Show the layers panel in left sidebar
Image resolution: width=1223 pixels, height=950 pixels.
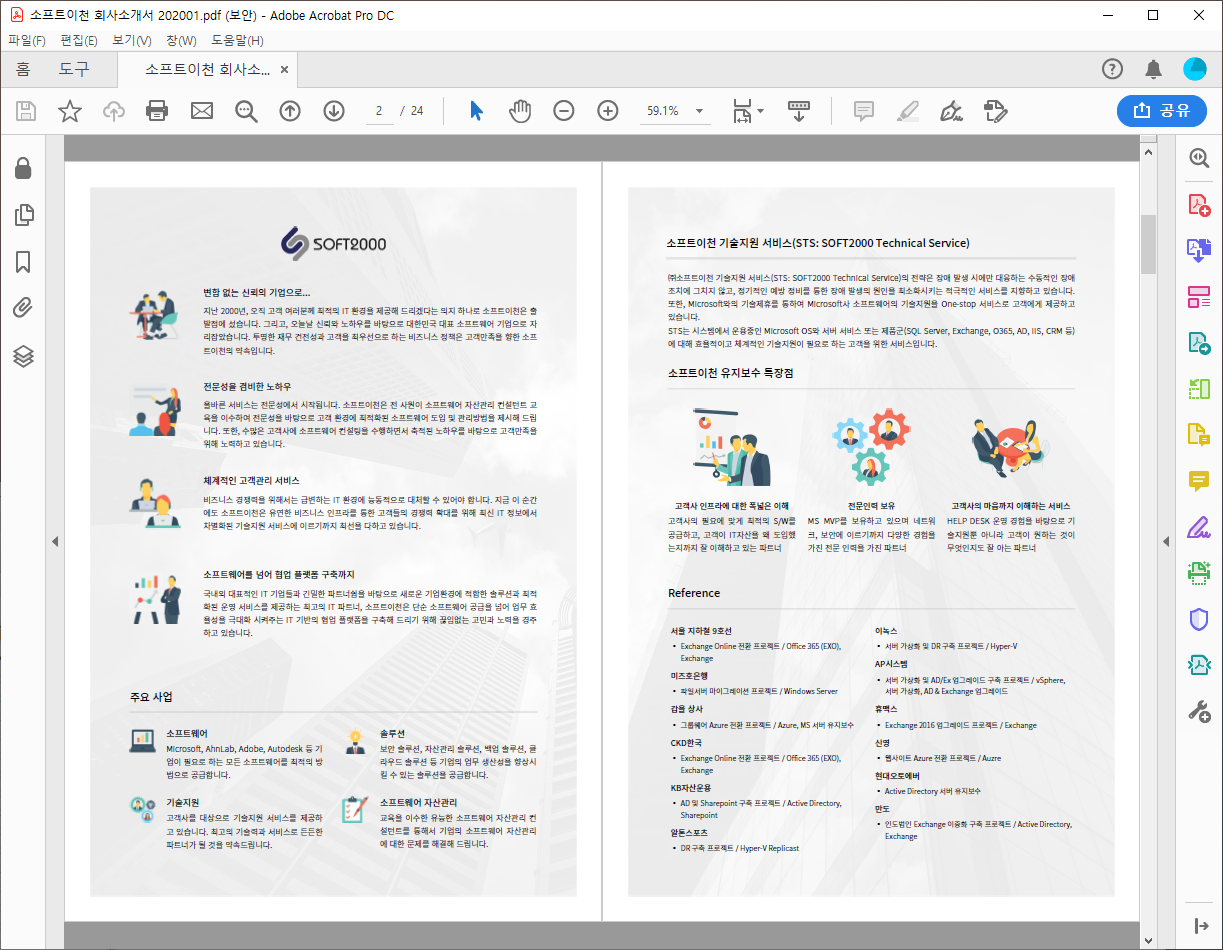23,356
